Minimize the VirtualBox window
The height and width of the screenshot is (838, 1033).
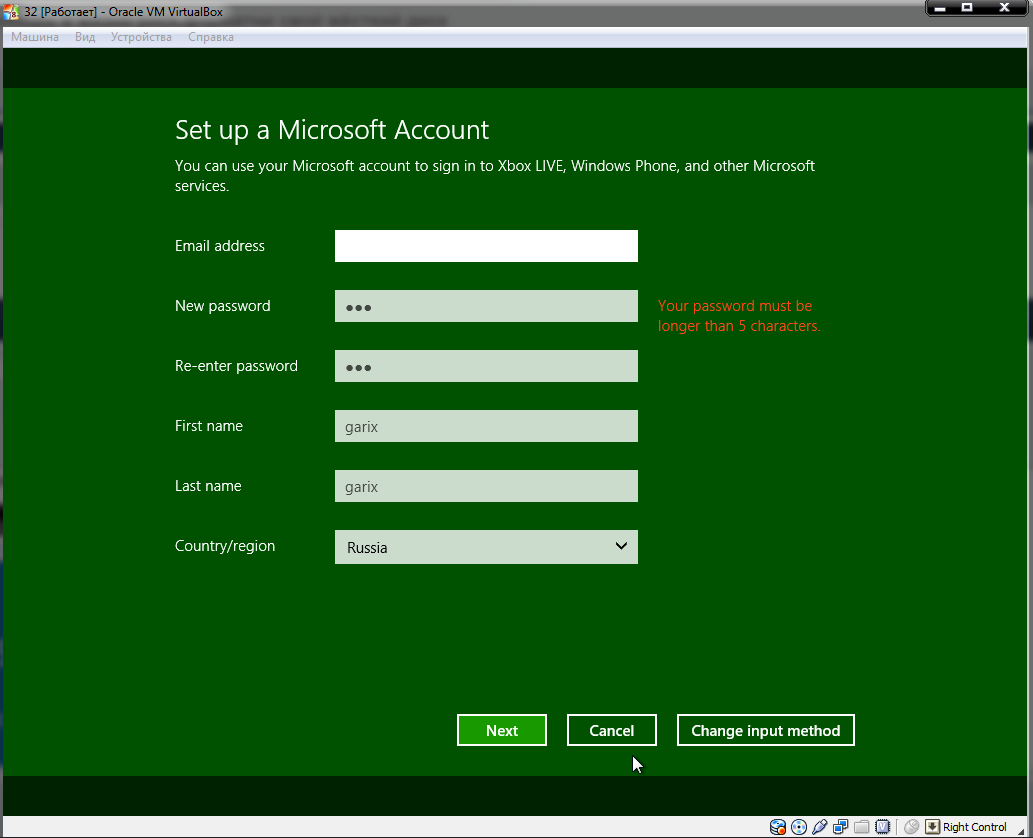(941, 8)
